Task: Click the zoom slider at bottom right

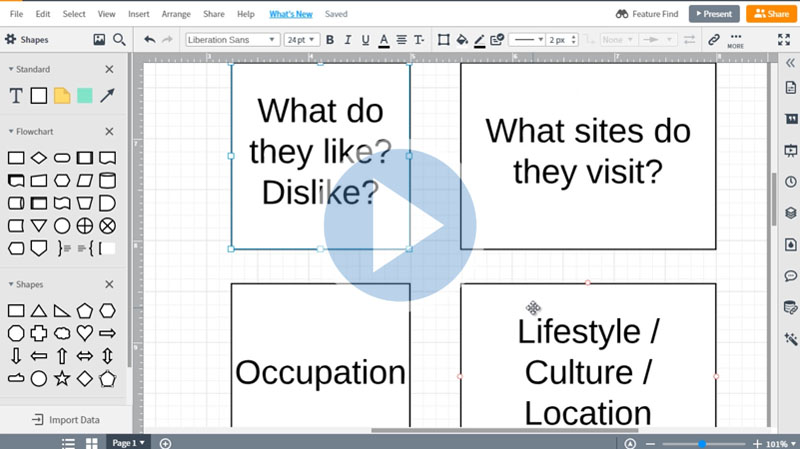Action: point(702,443)
